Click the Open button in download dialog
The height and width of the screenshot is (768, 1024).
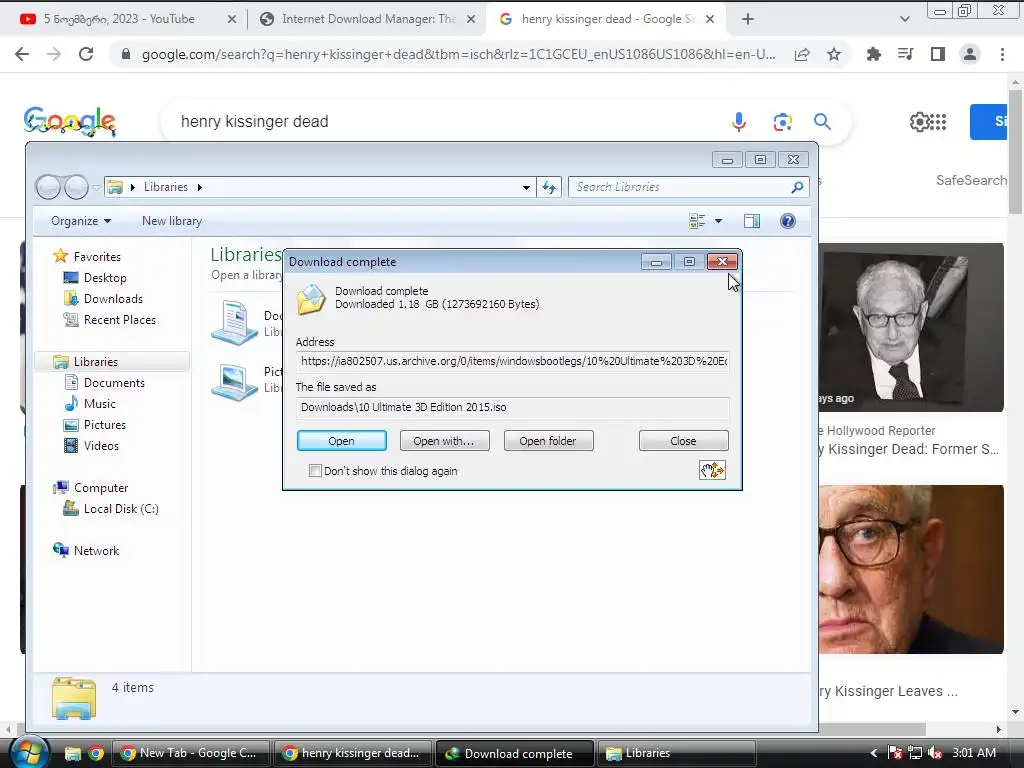pyautogui.click(x=342, y=441)
